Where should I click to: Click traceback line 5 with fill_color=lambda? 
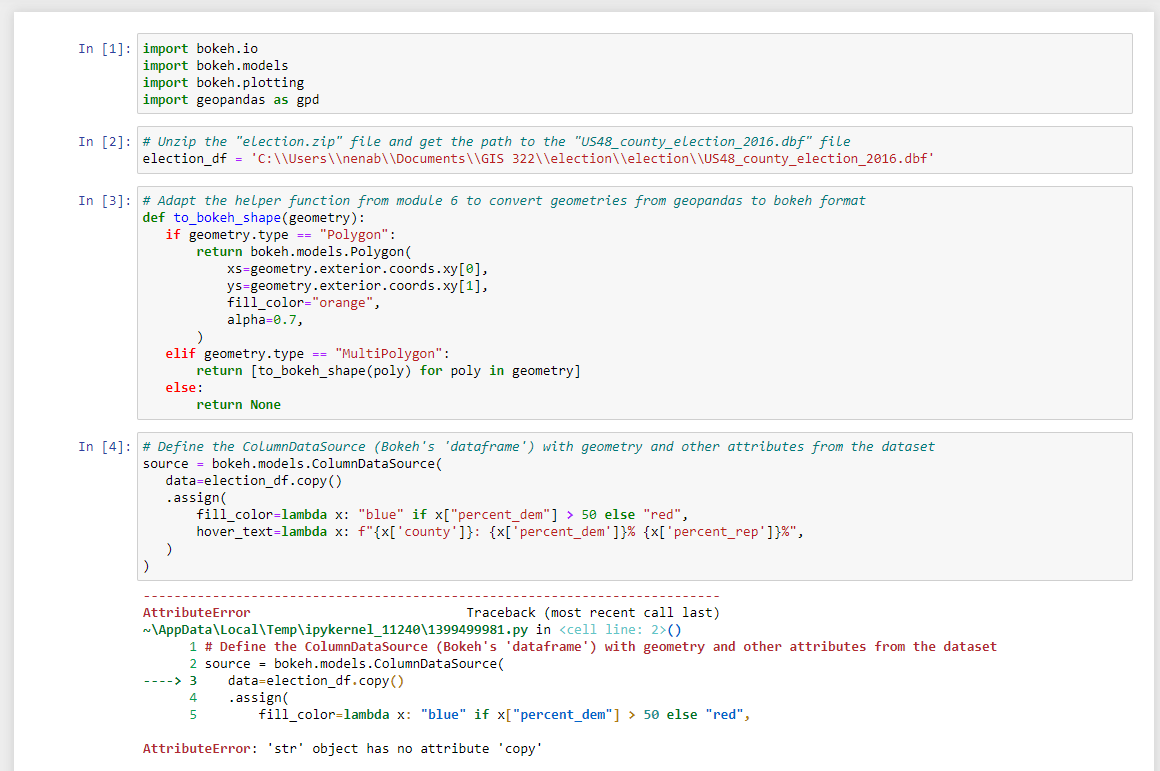tap(470, 716)
